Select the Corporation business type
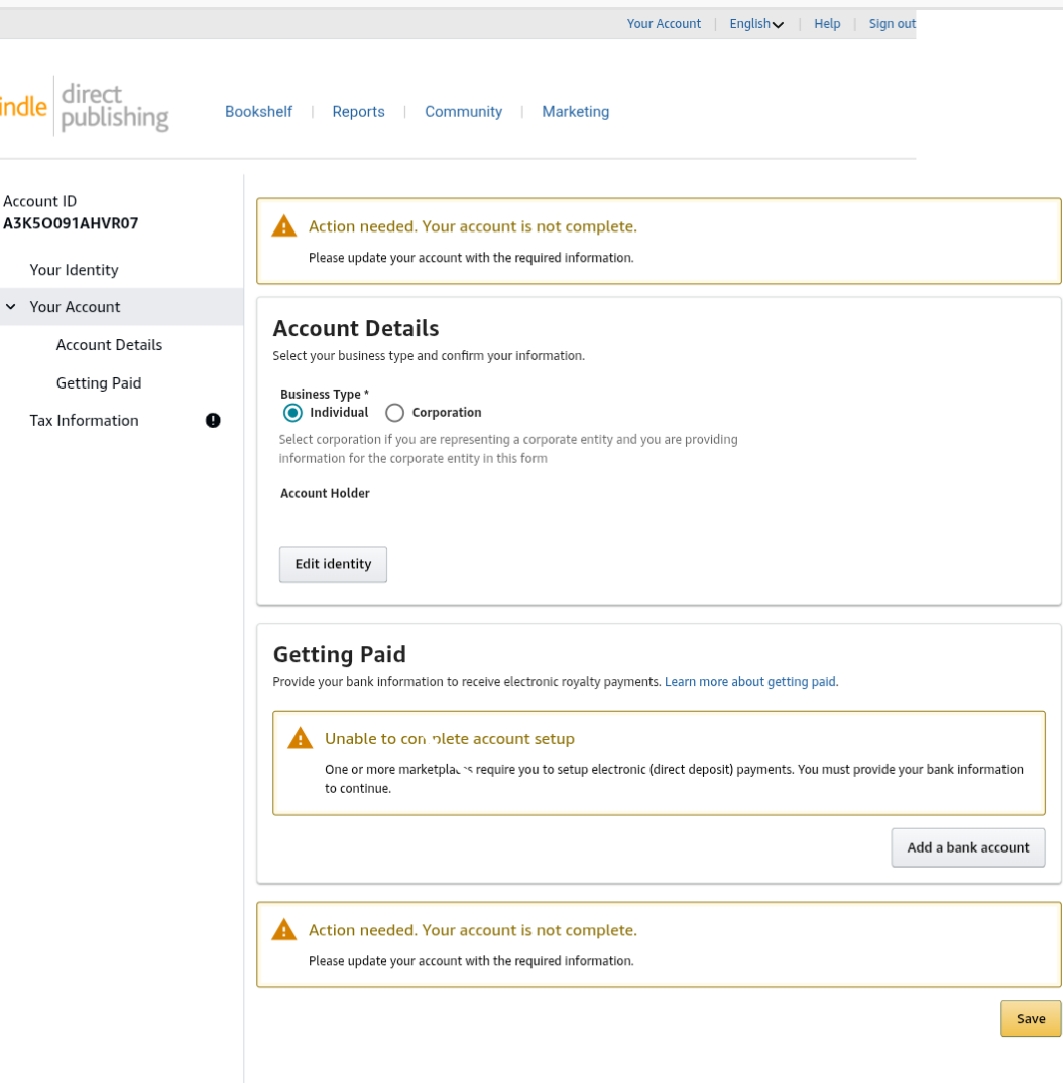This screenshot has width=1063, height=1083. (394, 413)
